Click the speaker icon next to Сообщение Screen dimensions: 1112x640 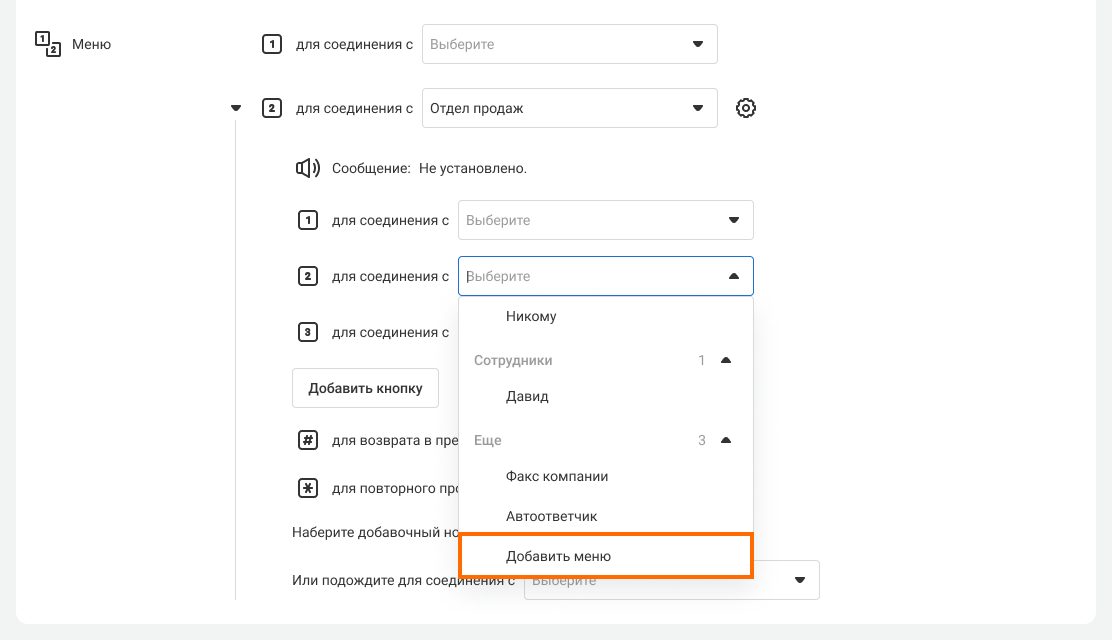(307, 168)
